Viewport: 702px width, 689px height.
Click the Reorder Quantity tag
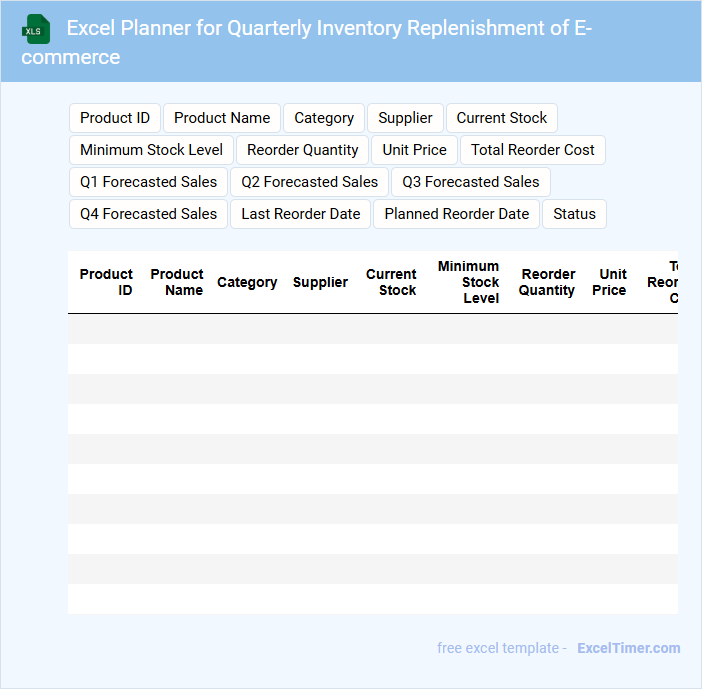tap(303, 150)
